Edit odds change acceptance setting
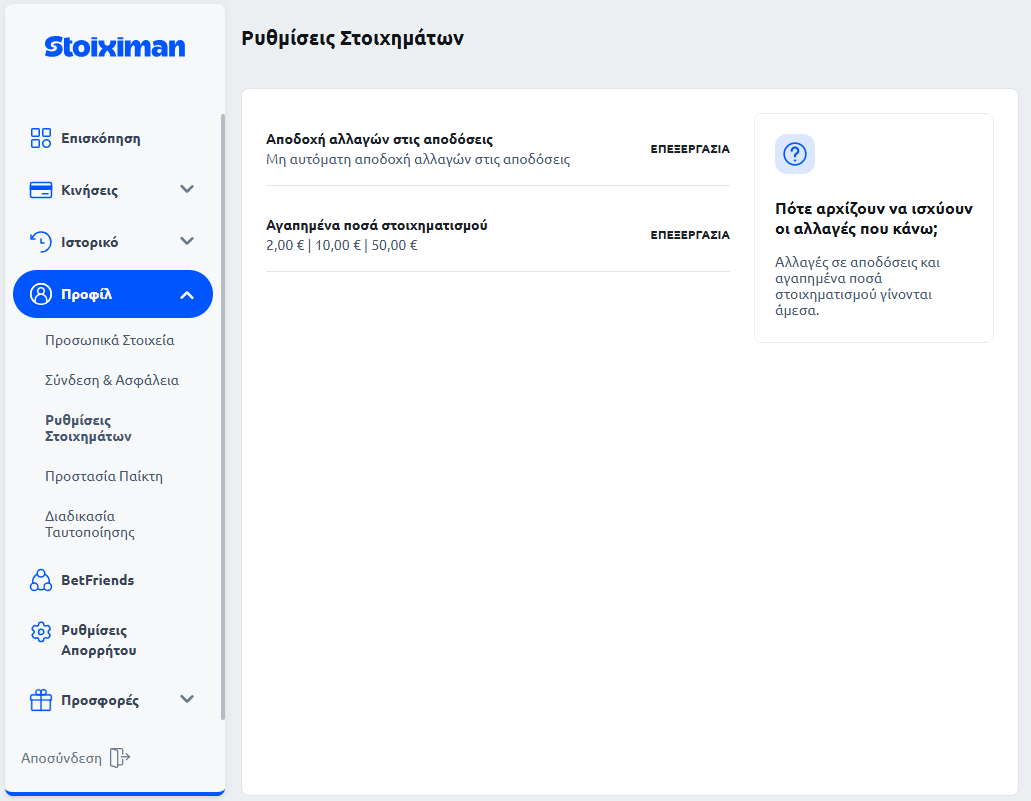 [690, 149]
